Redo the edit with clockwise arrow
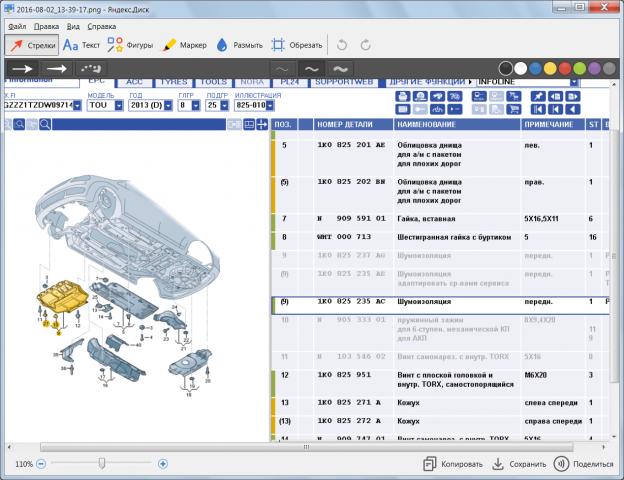Image resolution: width=624 pixels, height=480 pixels. [x=365, y=45]
